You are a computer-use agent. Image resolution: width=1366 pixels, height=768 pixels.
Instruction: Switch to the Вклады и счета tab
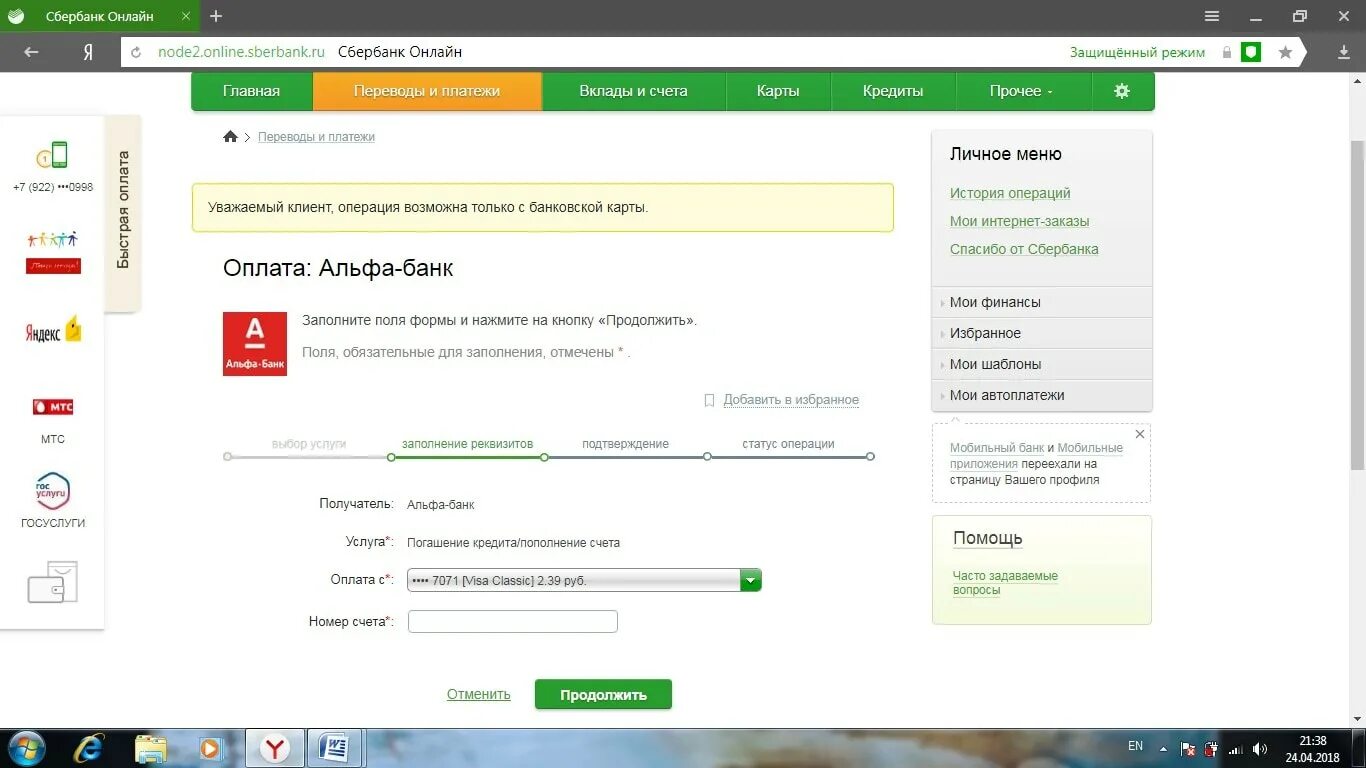coord(633,91)
